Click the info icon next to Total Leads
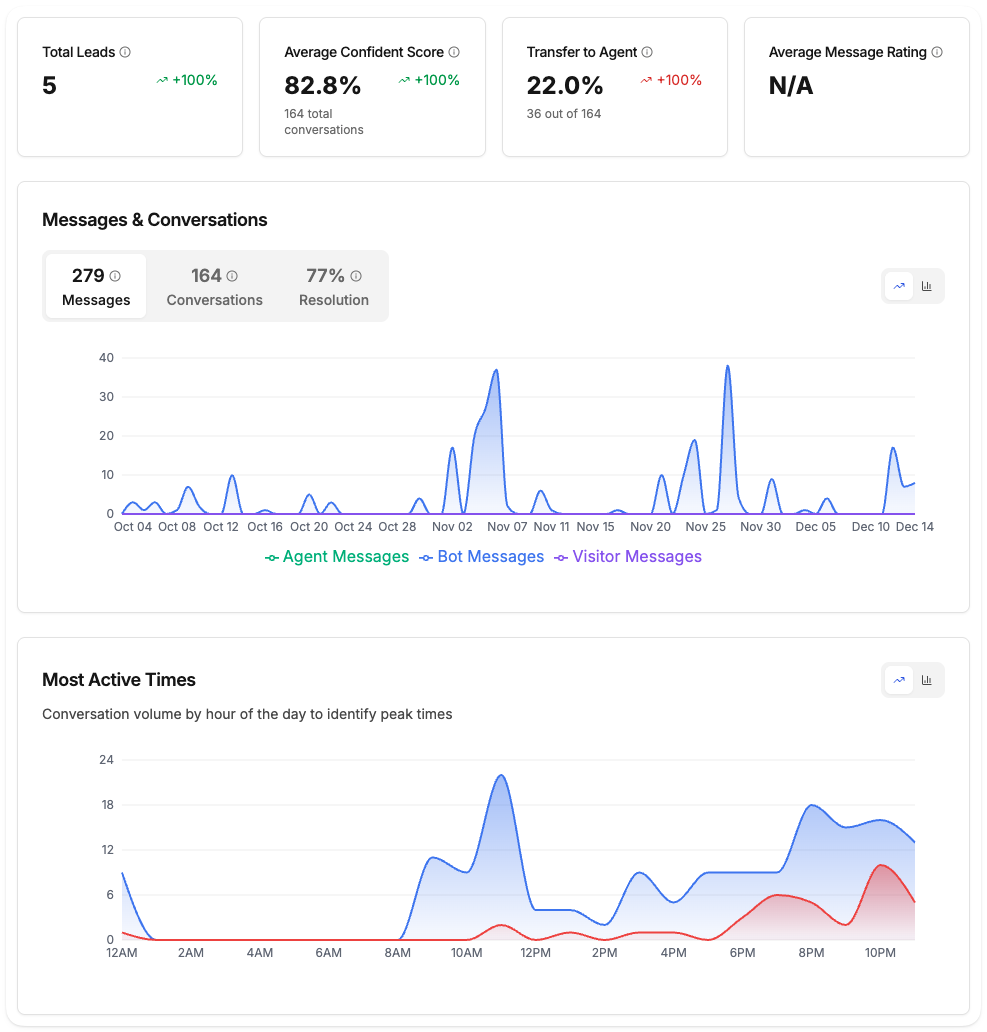The width and height of the screenshot is (987, 1032). tap(123, 51)
